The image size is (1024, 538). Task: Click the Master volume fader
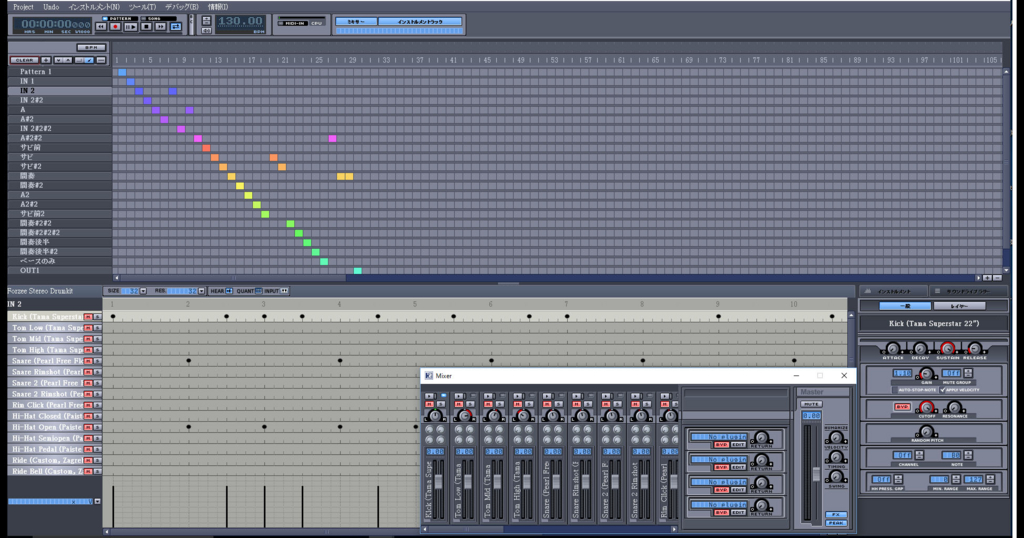coord(816,474)
